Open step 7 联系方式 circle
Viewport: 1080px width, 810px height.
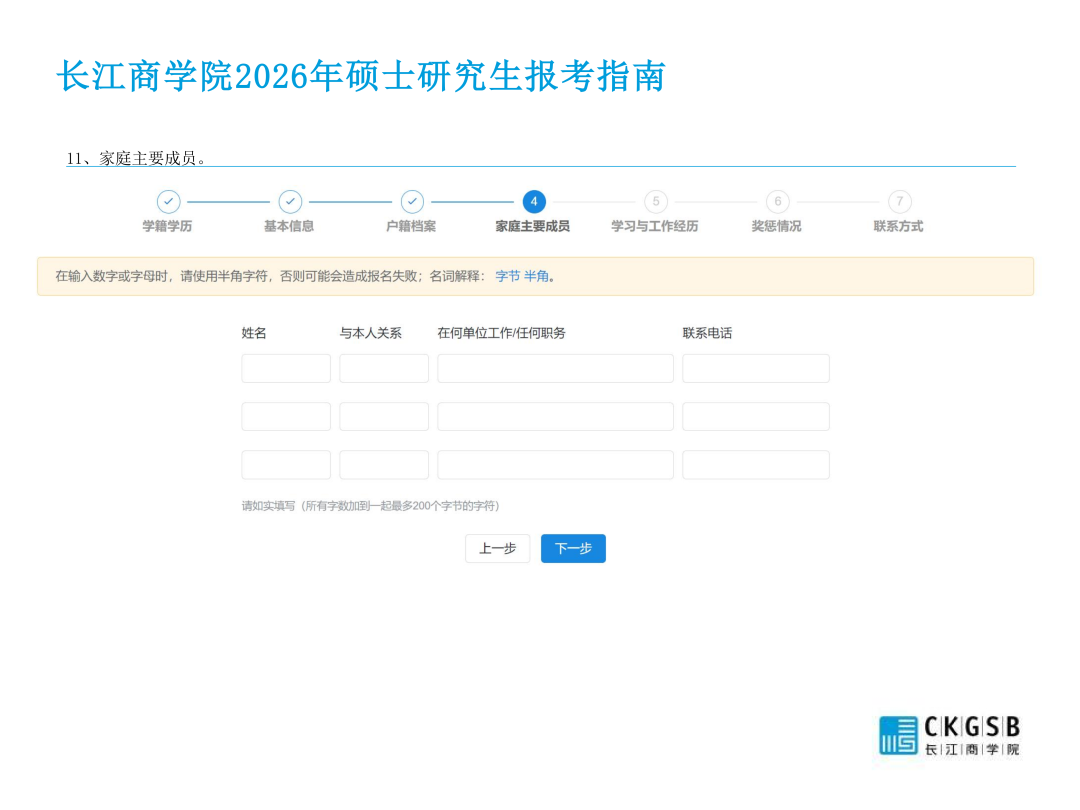pos(900,202)
